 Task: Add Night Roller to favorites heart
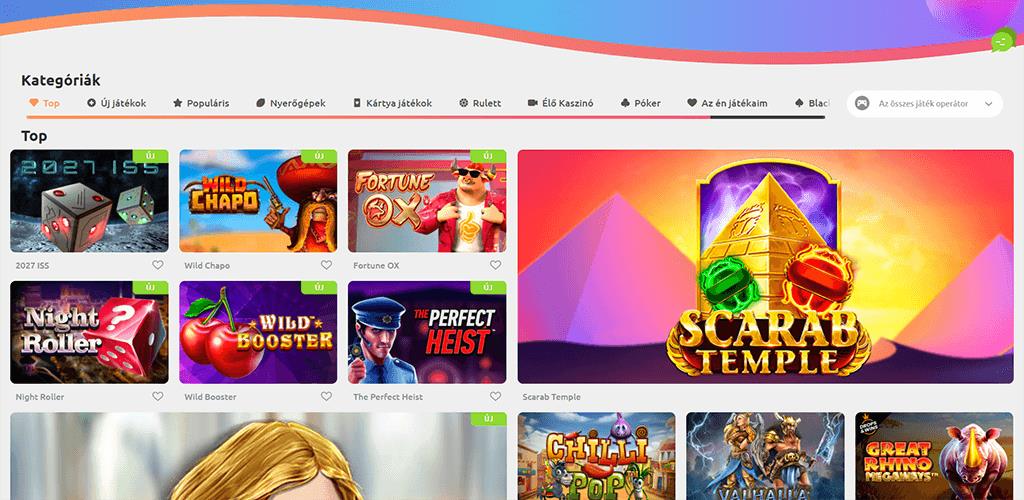[157, 396]
